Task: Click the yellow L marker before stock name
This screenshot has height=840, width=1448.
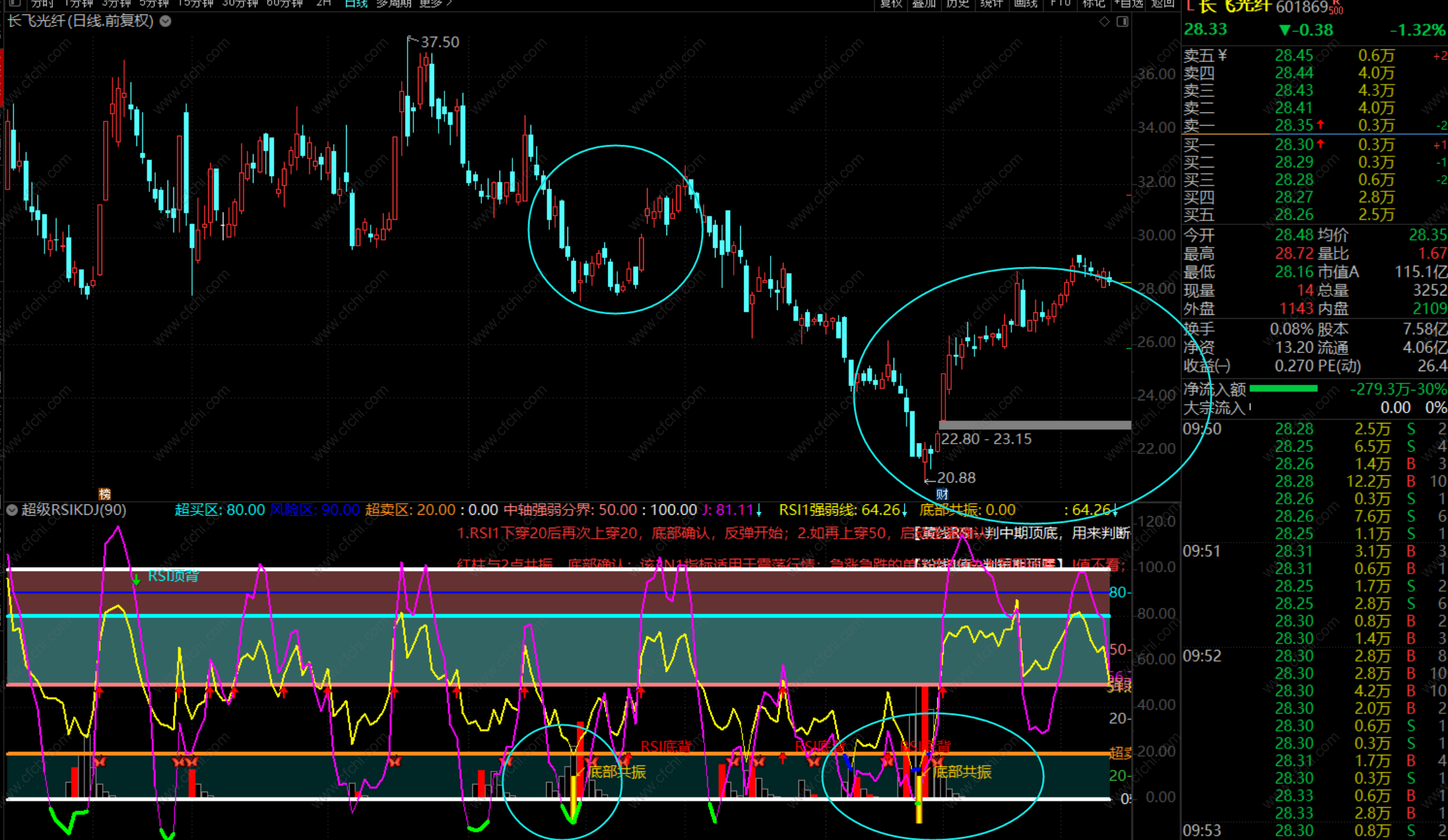Action: click(x=1189, y=6)
